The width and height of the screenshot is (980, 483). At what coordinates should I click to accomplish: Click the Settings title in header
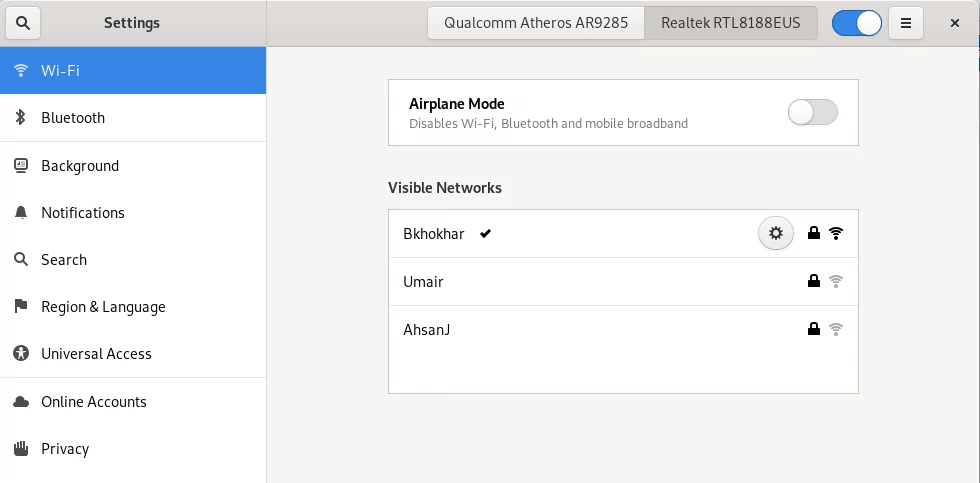132,23
